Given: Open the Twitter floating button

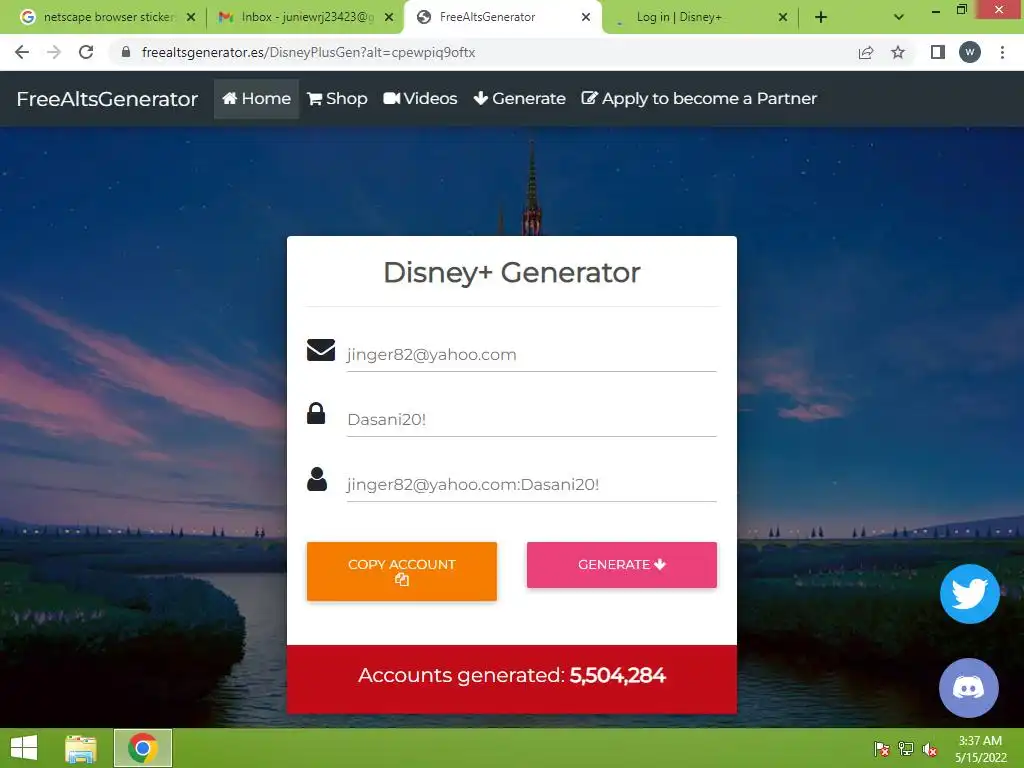Looking at the screenshot, I should click(x=969, y=594).
